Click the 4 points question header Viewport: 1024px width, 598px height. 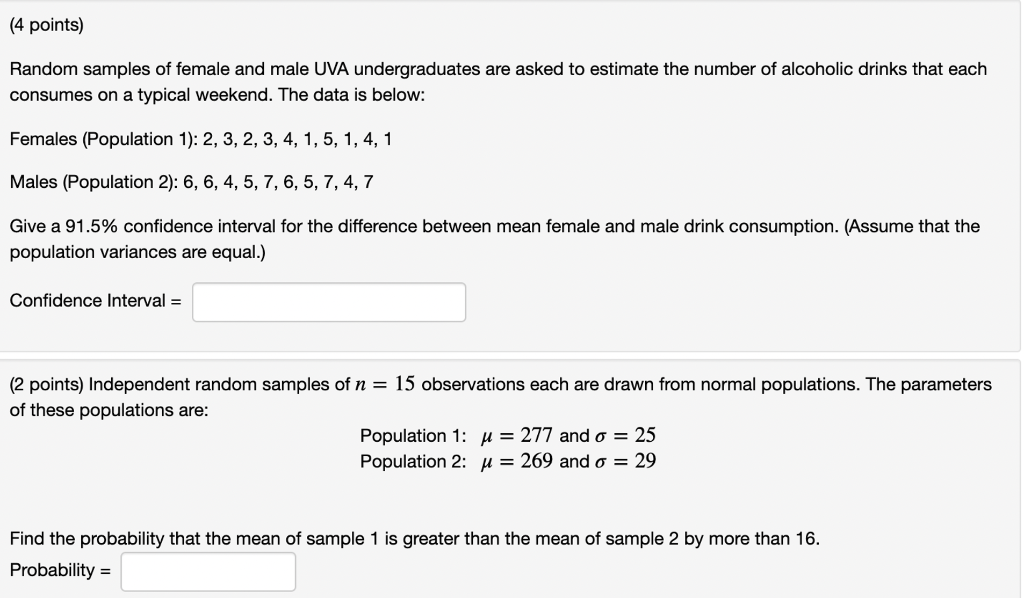pos(45,23)
